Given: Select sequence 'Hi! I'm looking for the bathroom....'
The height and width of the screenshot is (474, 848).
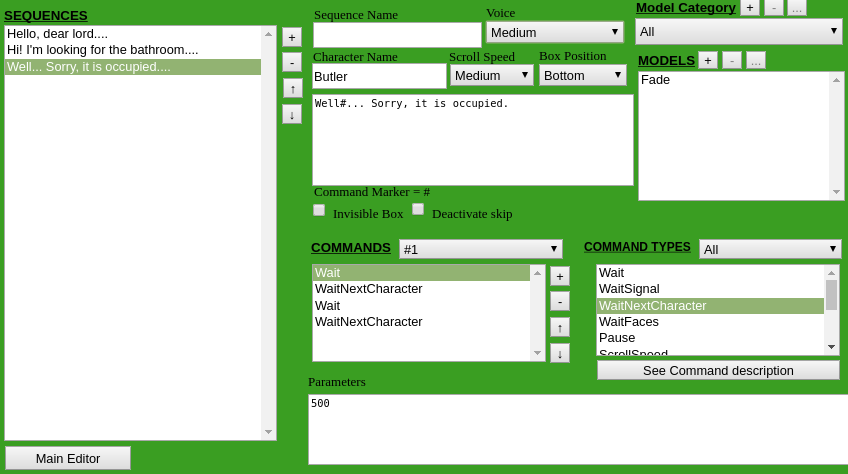Looking at the screenshot, I should coord(133,50).
